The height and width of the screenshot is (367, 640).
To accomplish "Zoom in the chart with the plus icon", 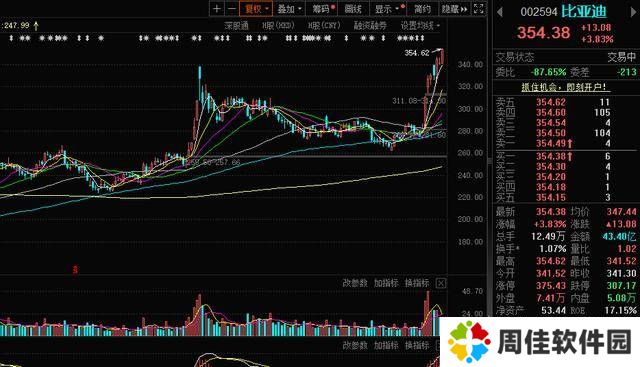I will point(217,9).
